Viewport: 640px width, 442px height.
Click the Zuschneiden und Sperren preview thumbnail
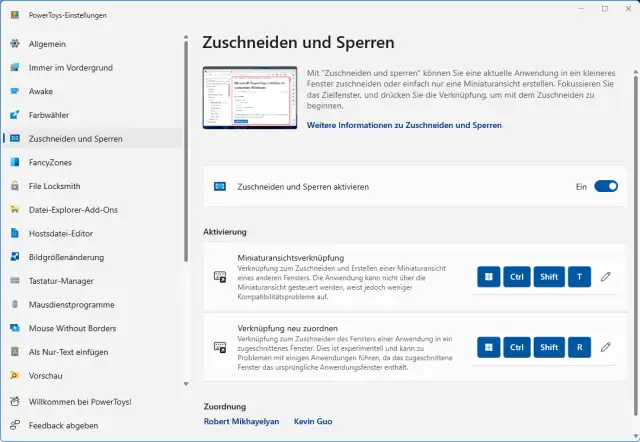pos(250,99)
